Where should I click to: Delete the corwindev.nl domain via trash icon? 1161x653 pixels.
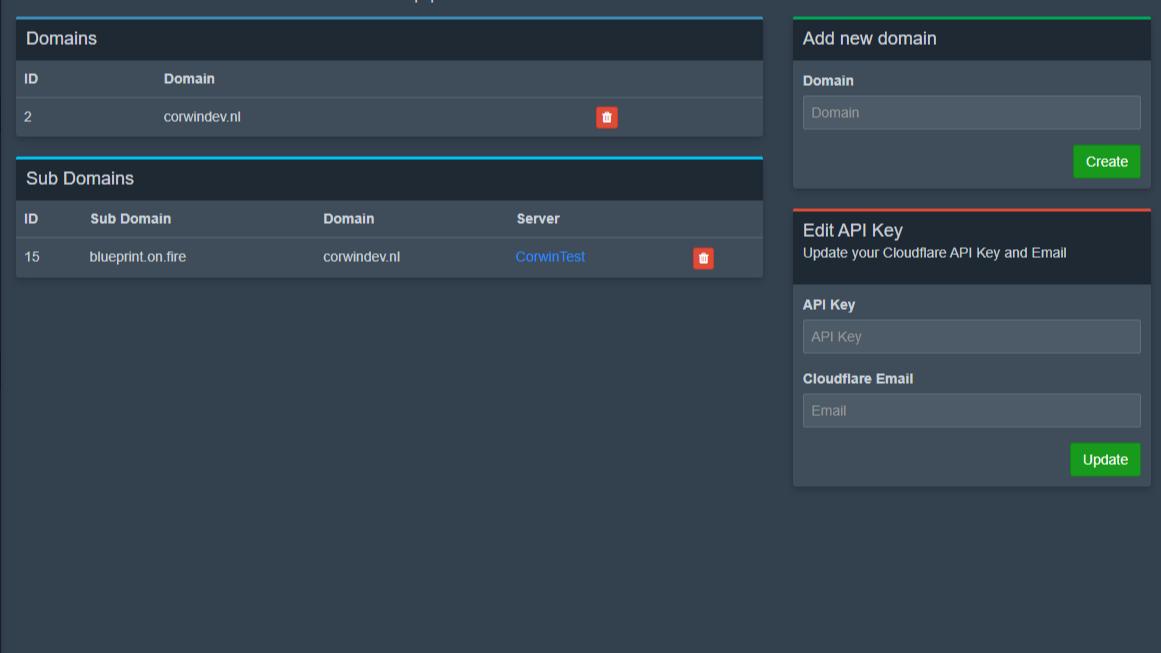click(x=606, y=117)
